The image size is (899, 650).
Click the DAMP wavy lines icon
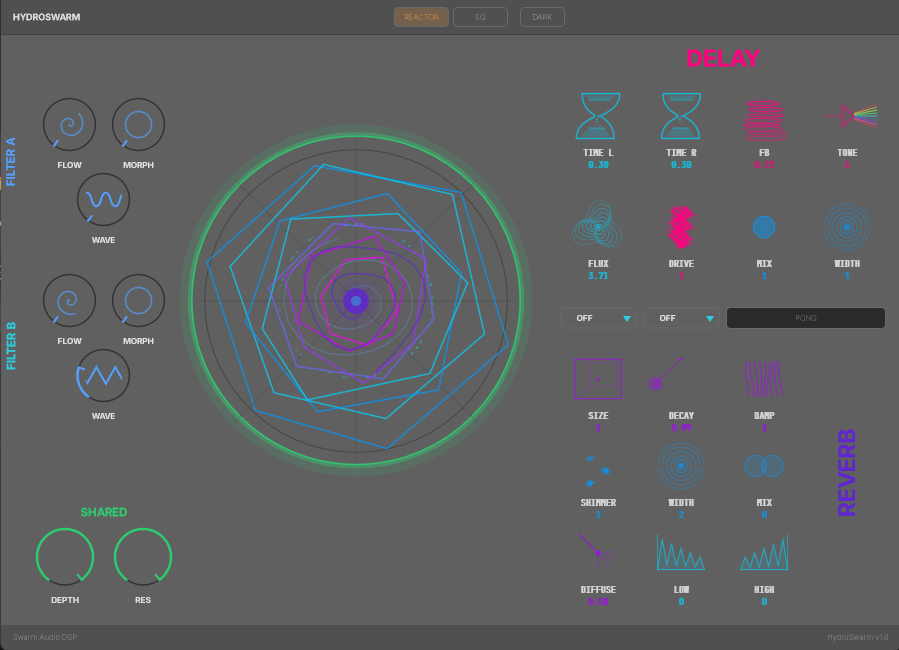pyautogui.click(x=764, y=379)
